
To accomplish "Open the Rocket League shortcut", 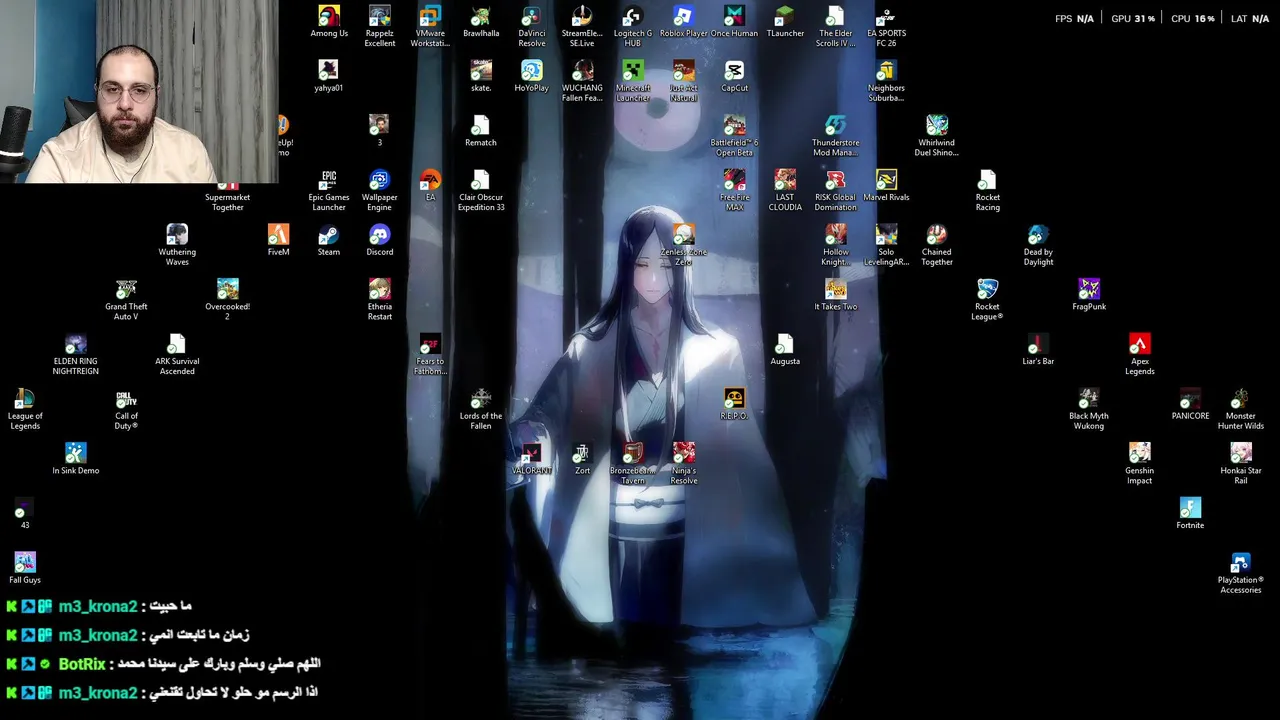I will click(987, 300).
